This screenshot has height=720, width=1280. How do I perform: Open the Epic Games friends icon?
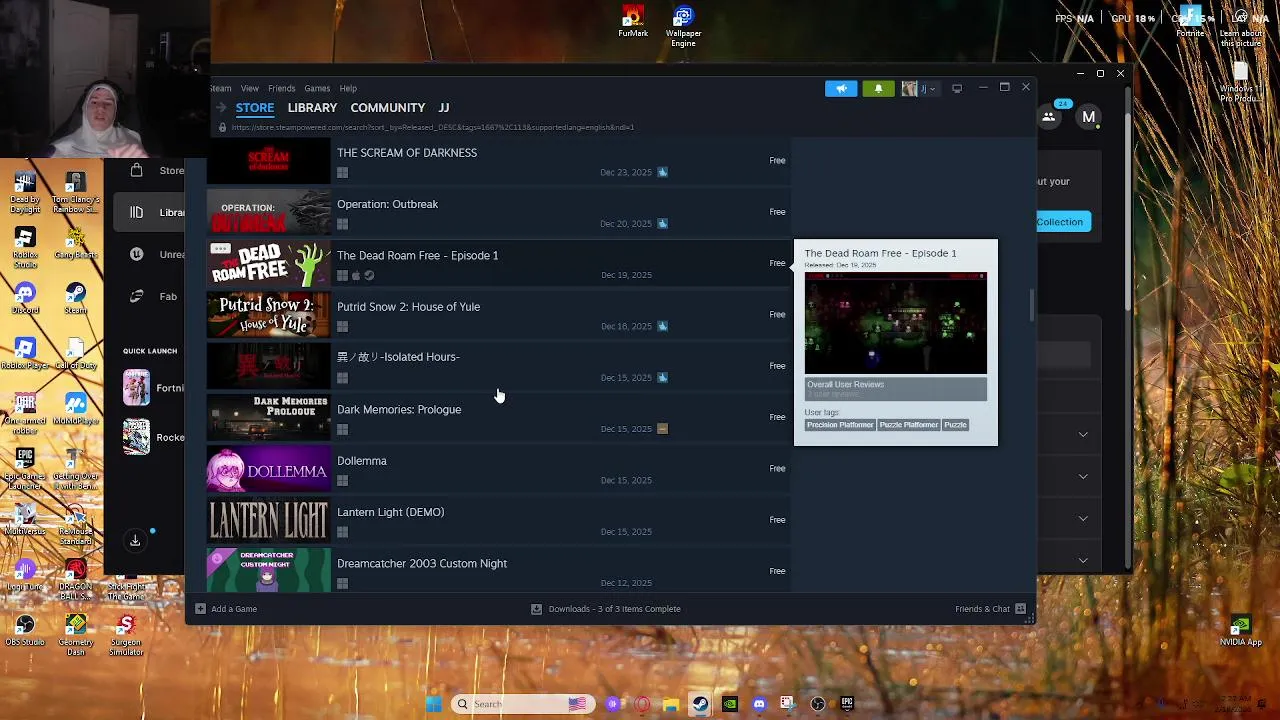(x=1049, y=117)
